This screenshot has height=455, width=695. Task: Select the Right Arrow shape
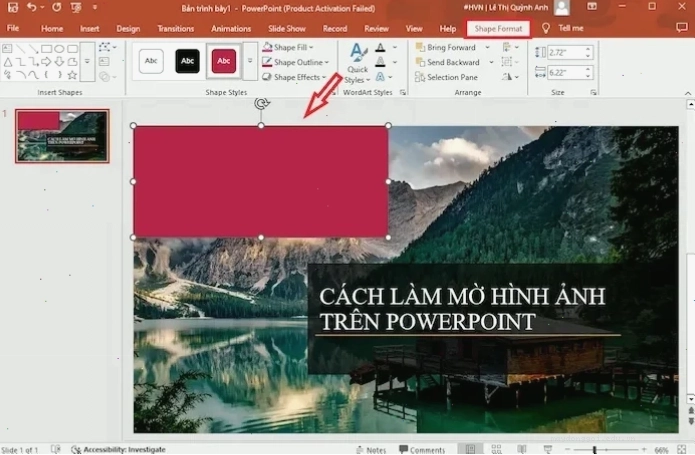(x=46, y=62)
